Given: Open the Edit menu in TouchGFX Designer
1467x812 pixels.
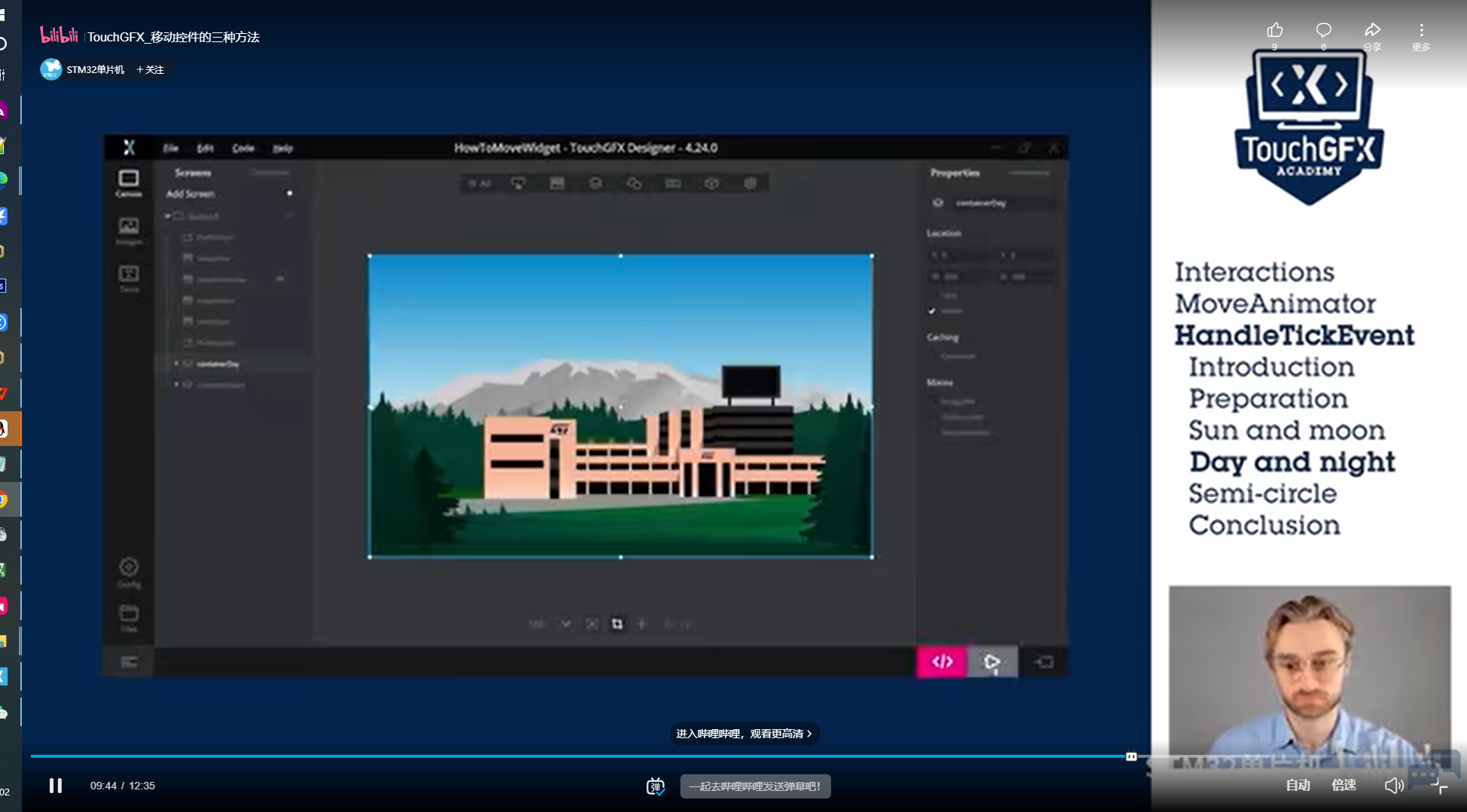Looking at the screenshot, I should [206, 148].
